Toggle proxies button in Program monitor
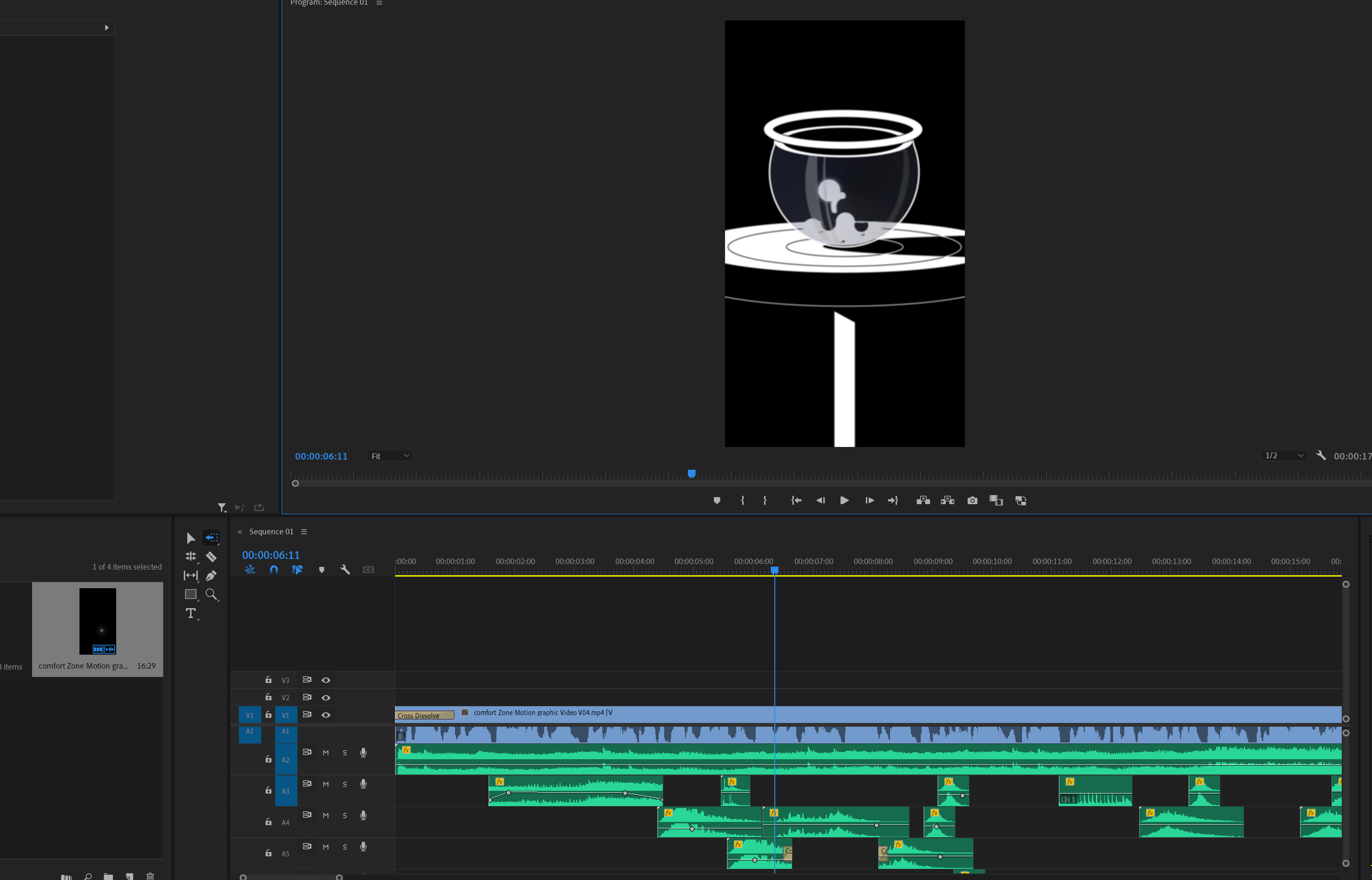The width and height of the screenshot is (1372, 880). (1021, 500)
